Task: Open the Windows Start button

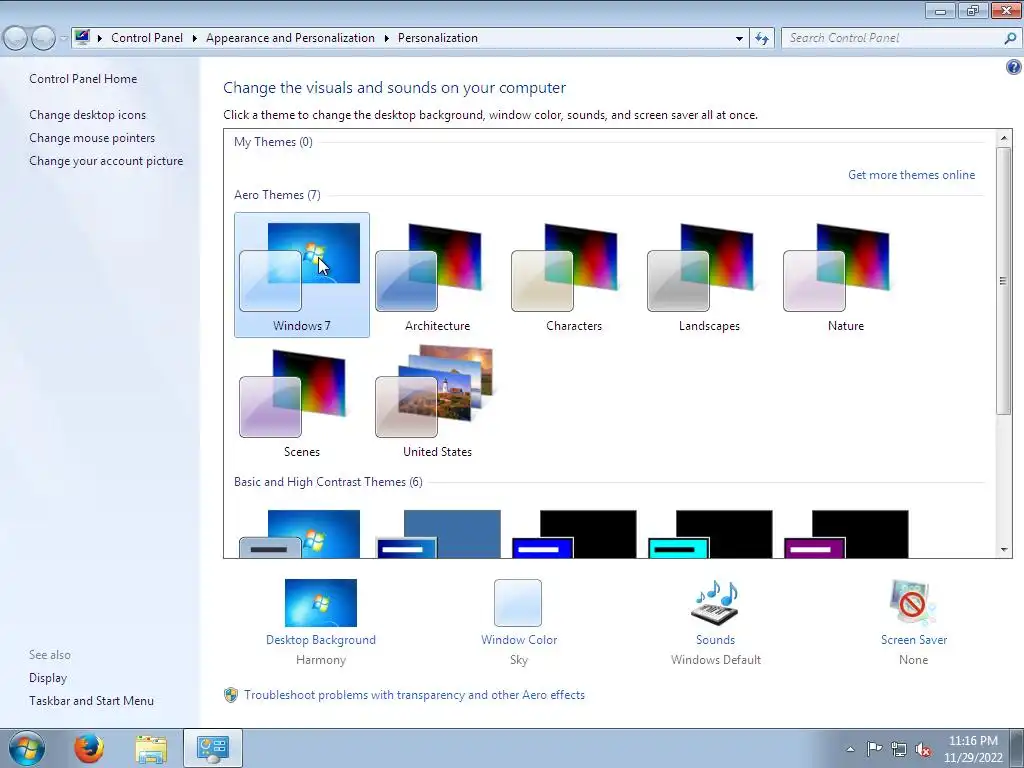Action: (26, 748)
